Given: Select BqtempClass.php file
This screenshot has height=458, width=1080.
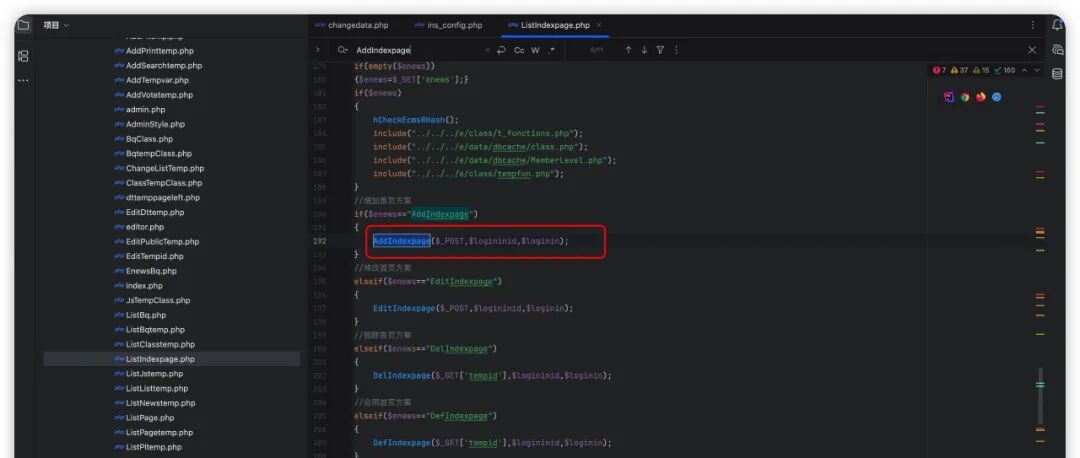Looking at the screenshot, I should pyautogui.click(x=153, y=154).
